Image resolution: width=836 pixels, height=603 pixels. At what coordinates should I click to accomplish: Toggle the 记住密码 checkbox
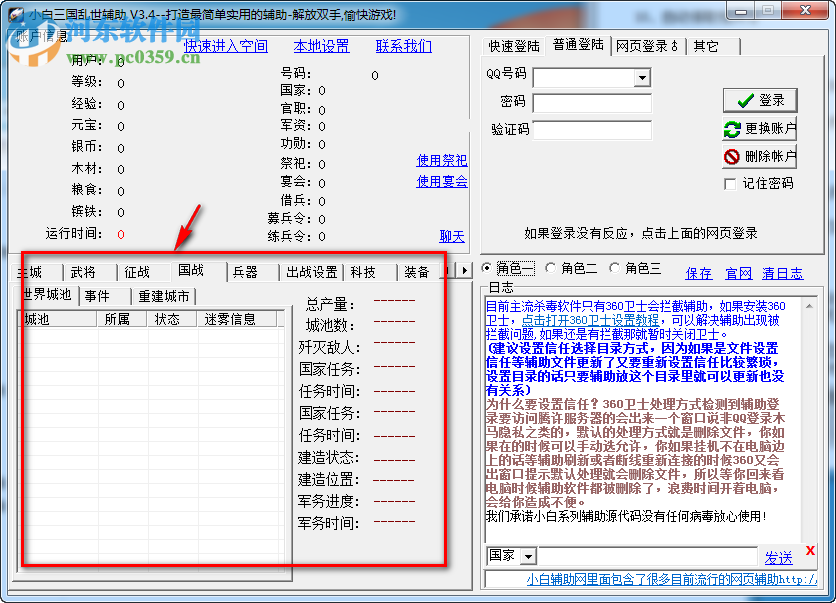coord(730,184)
